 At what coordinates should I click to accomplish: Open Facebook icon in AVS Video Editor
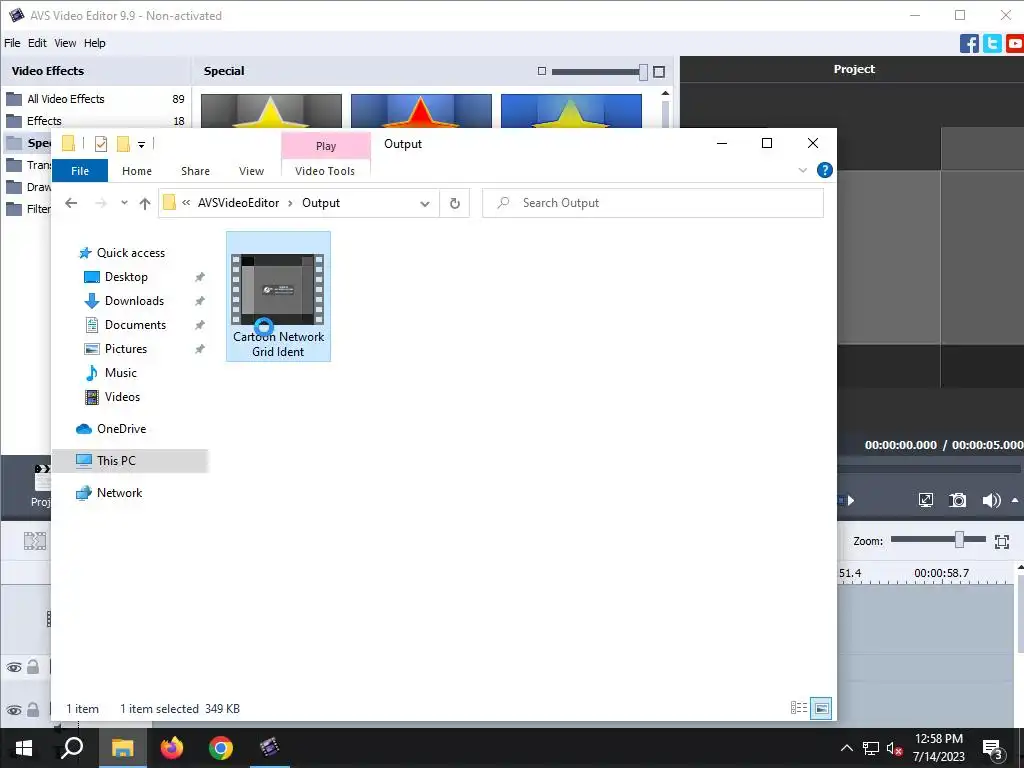tap(969, 44)
